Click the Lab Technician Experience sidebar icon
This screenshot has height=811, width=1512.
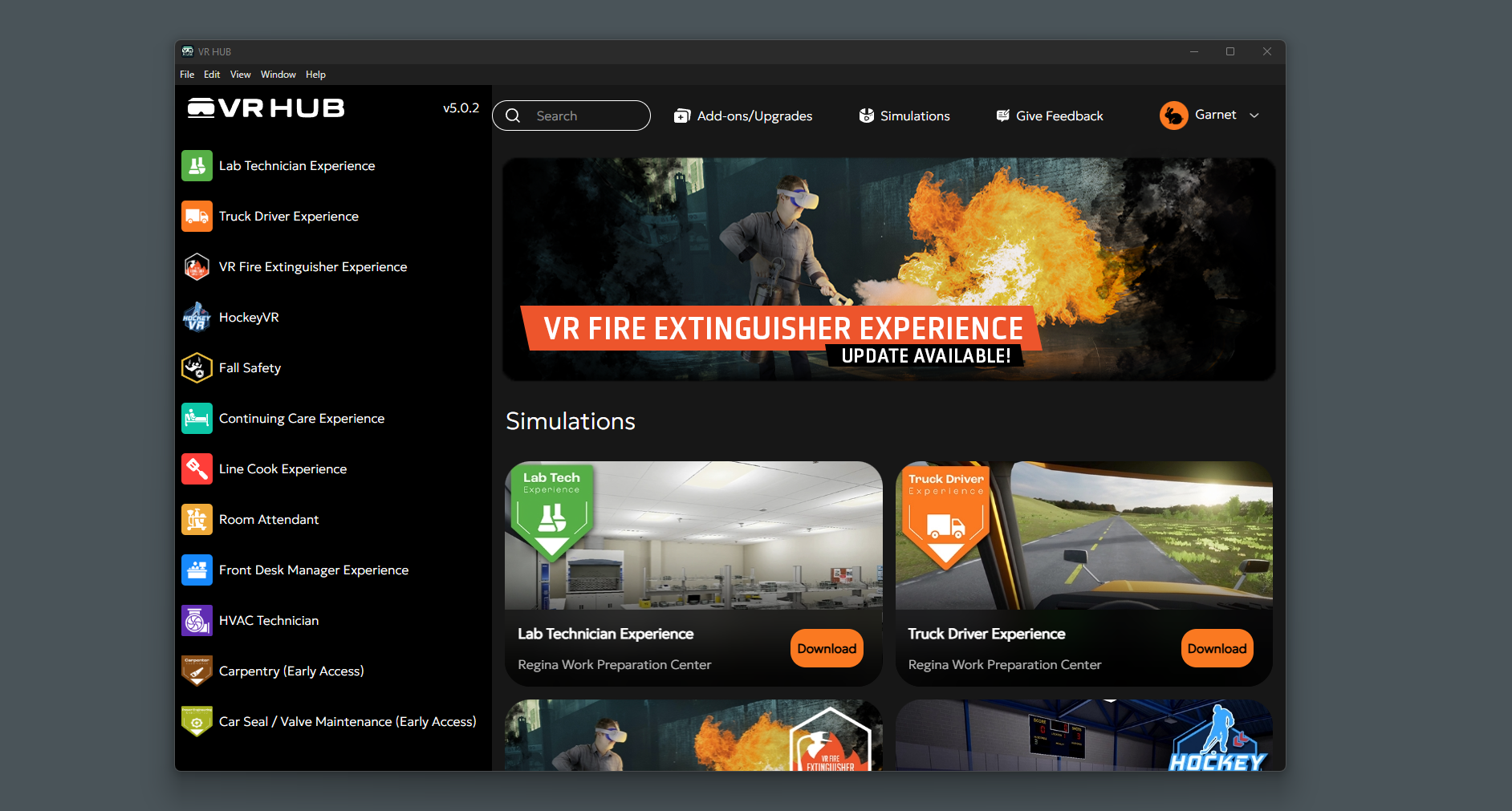point(197,166)
